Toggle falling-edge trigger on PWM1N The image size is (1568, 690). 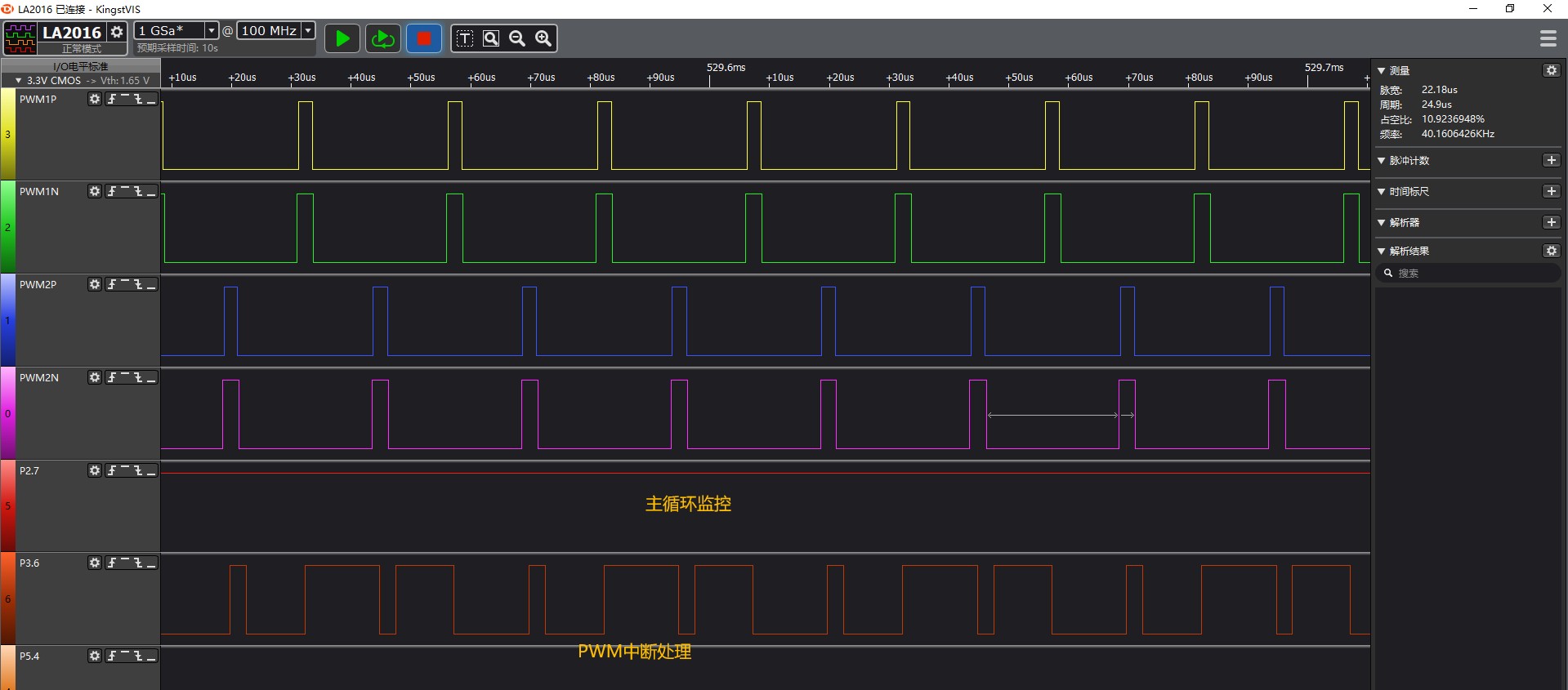tap(138, 191)
